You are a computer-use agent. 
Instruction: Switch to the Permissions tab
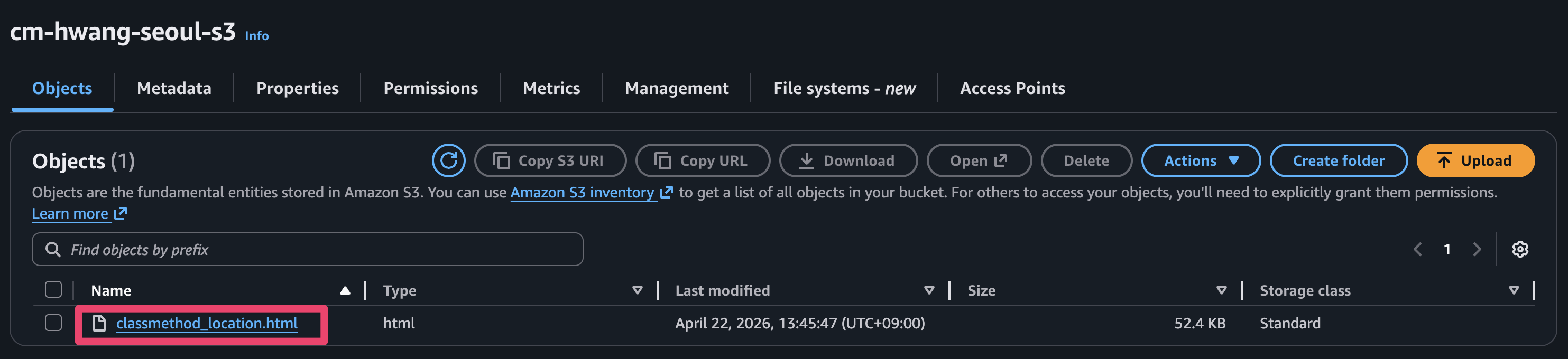pyautogui.click(x=430, y=89)
